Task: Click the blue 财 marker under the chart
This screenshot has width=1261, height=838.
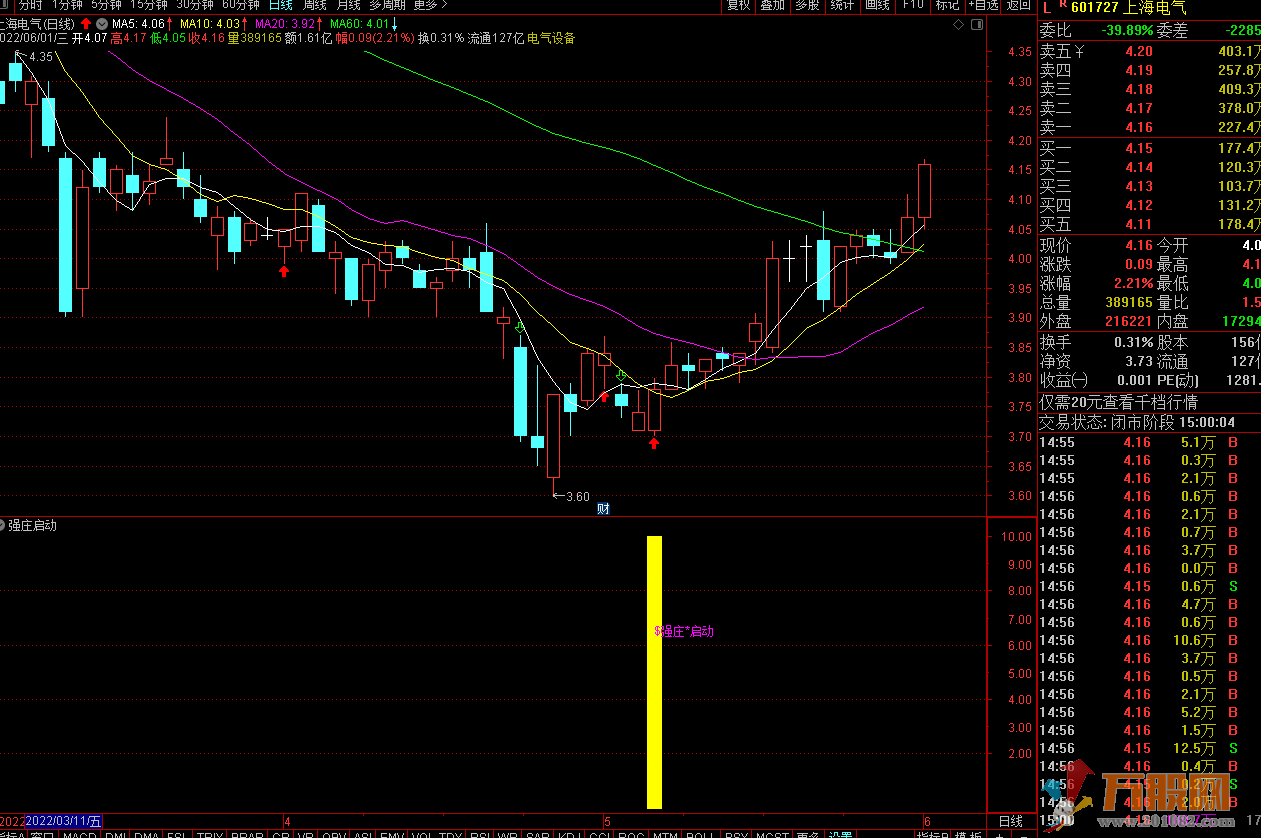Action: pos(603,508)
